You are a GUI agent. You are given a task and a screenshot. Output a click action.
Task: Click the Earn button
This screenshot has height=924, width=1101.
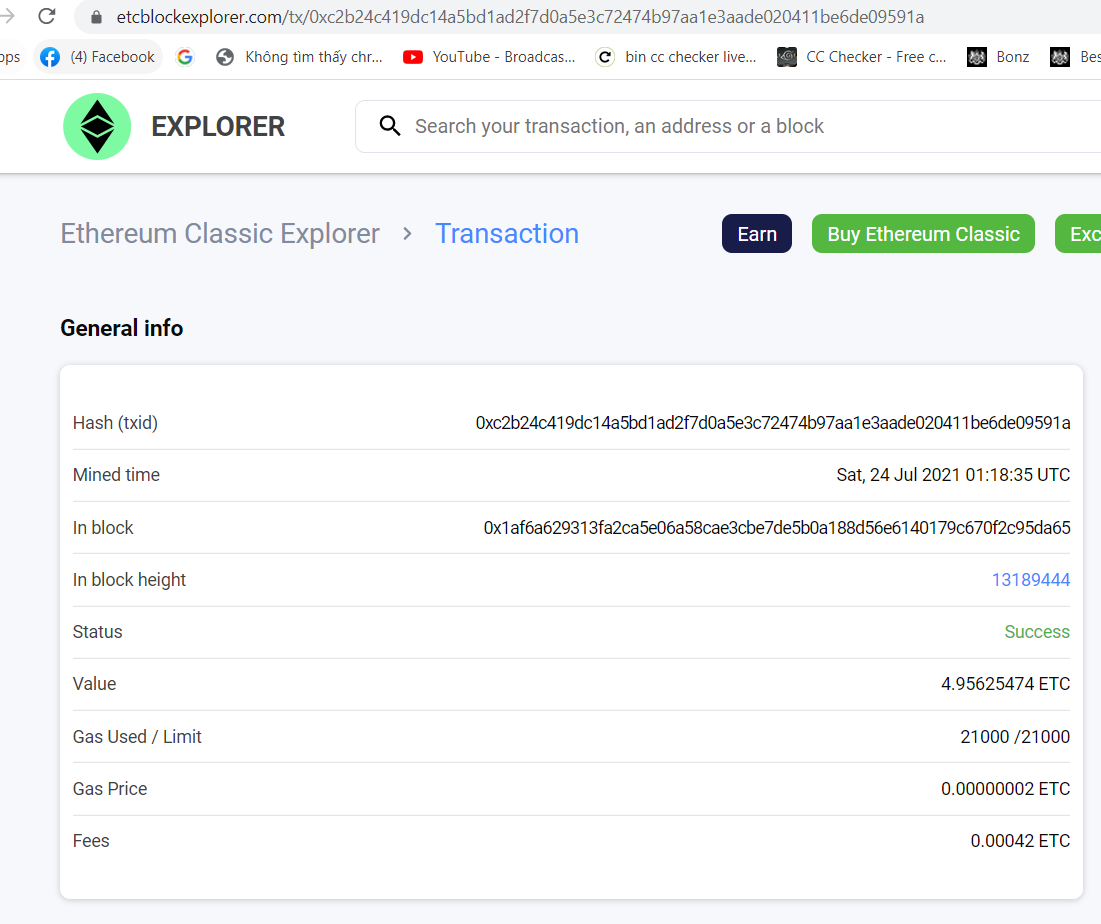point(757,234)
